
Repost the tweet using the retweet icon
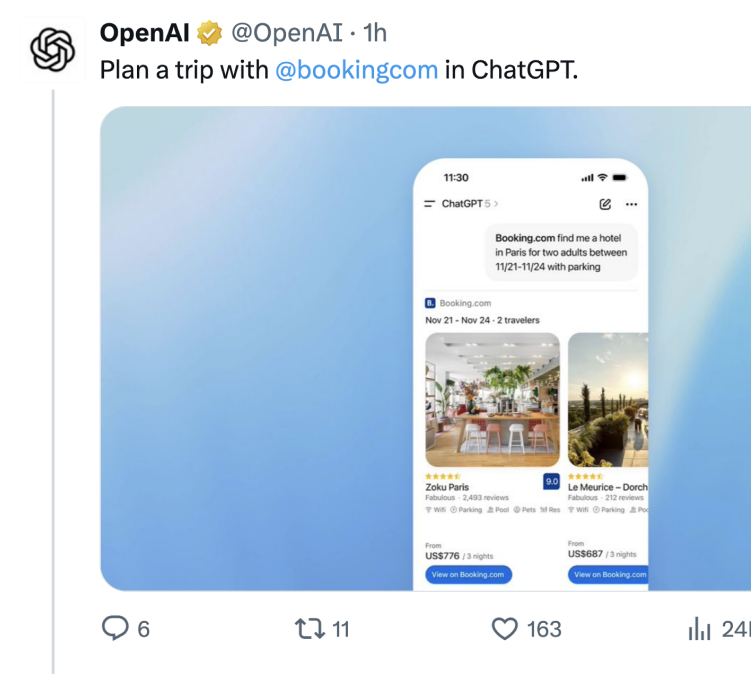[x=310, y=628]
